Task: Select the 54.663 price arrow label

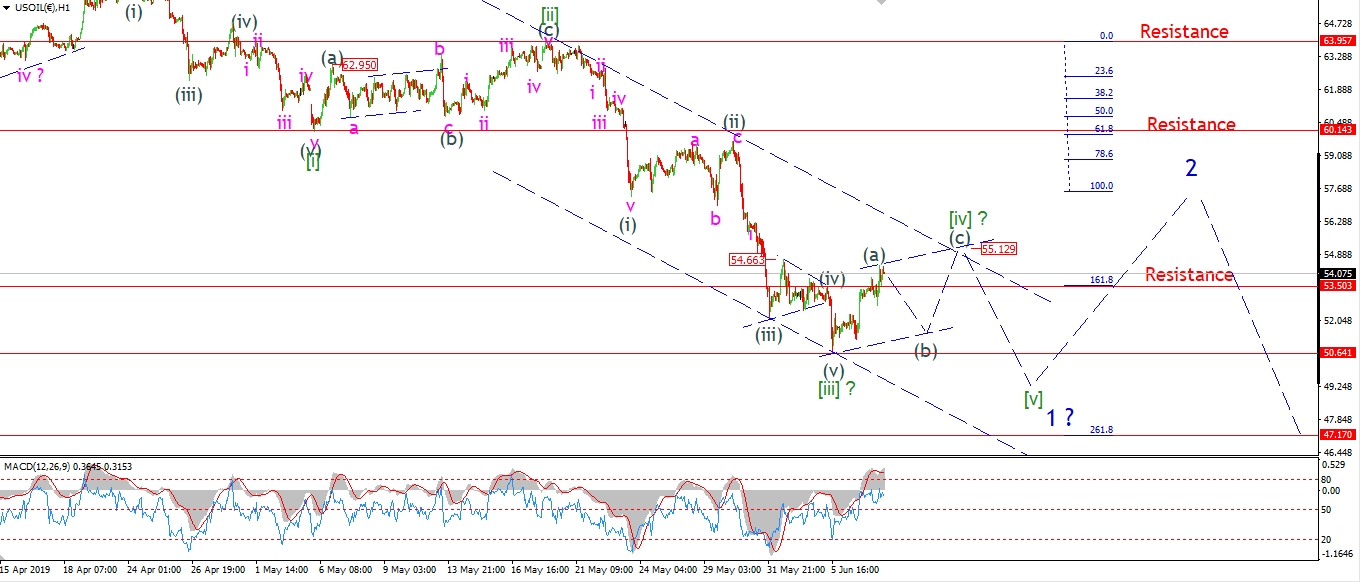Action: pos(747,259)
